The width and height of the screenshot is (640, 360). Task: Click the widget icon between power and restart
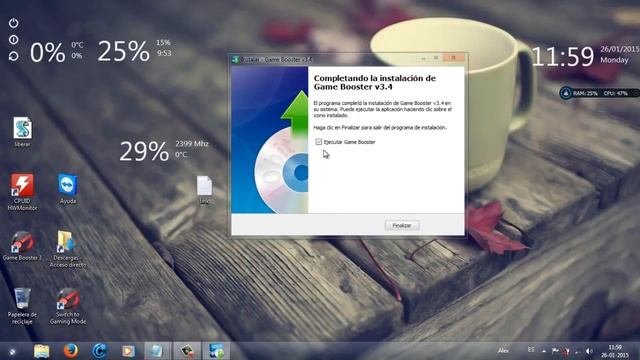13,40
